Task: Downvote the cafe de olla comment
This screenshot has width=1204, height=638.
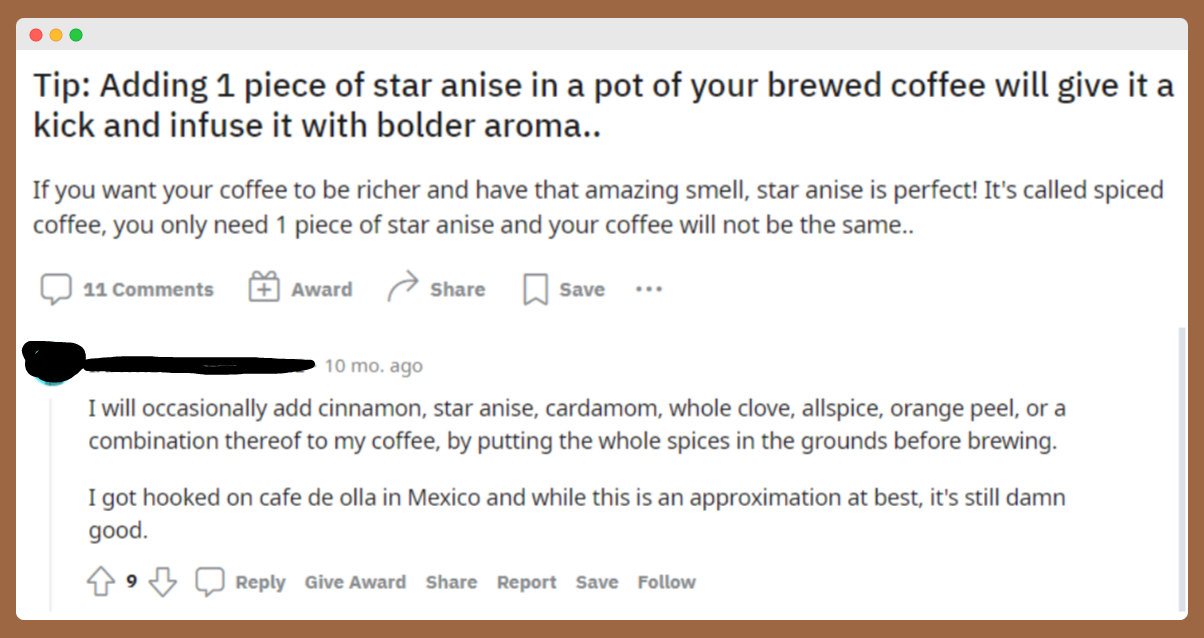Action: pos(162,582)
